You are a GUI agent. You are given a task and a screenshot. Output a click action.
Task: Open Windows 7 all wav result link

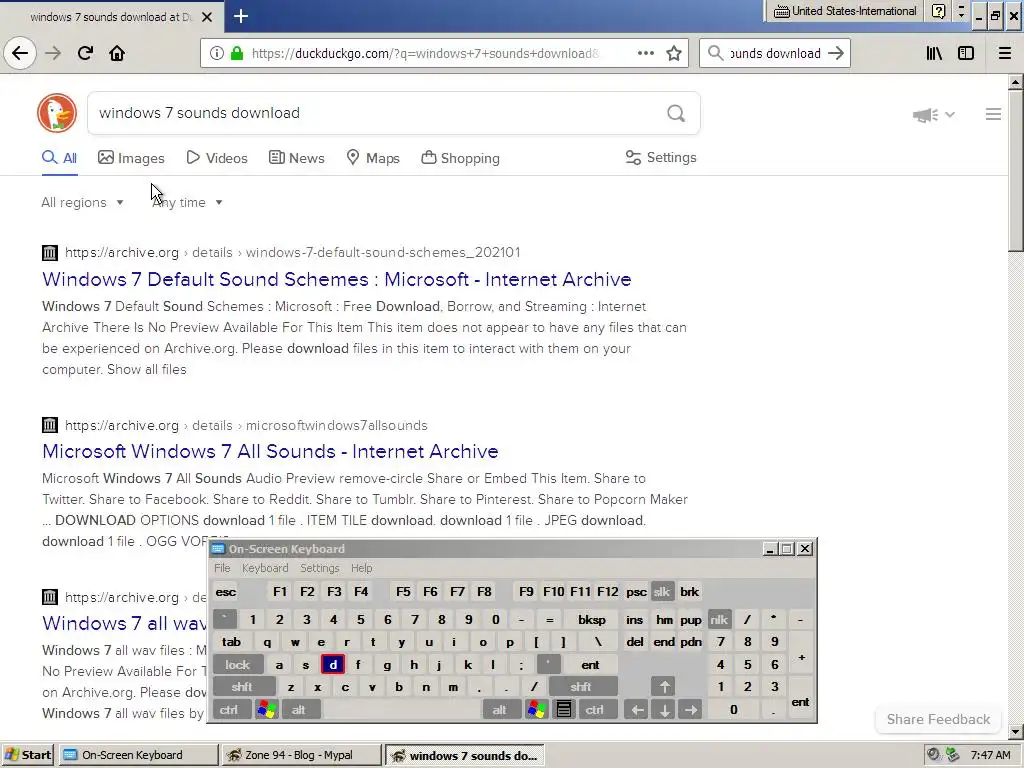pos(124,623)
